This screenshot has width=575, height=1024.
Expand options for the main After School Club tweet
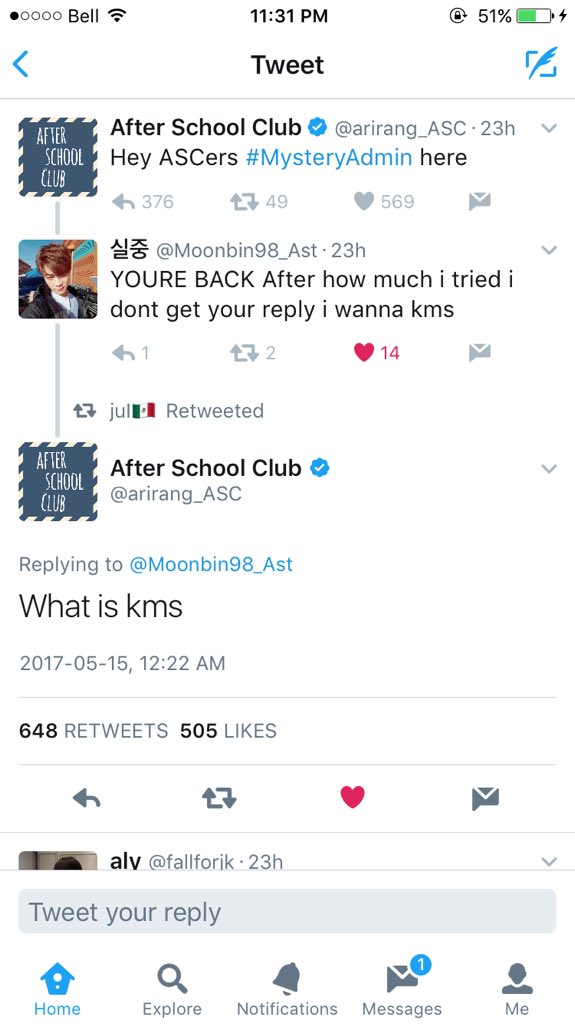[x=550, y=469]
